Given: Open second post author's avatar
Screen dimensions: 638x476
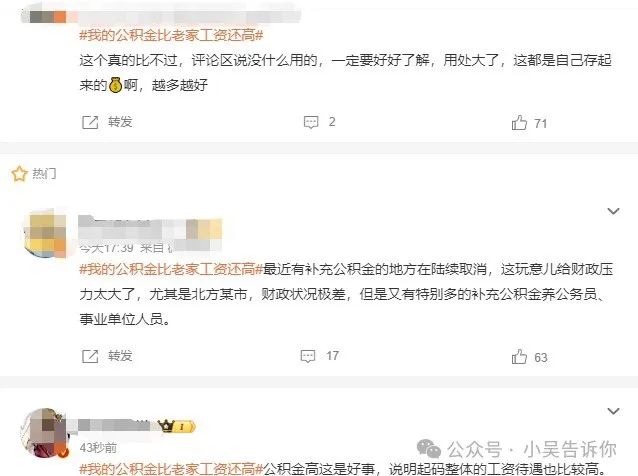Looking at the screenshot, I should click(x=45, y=233).
